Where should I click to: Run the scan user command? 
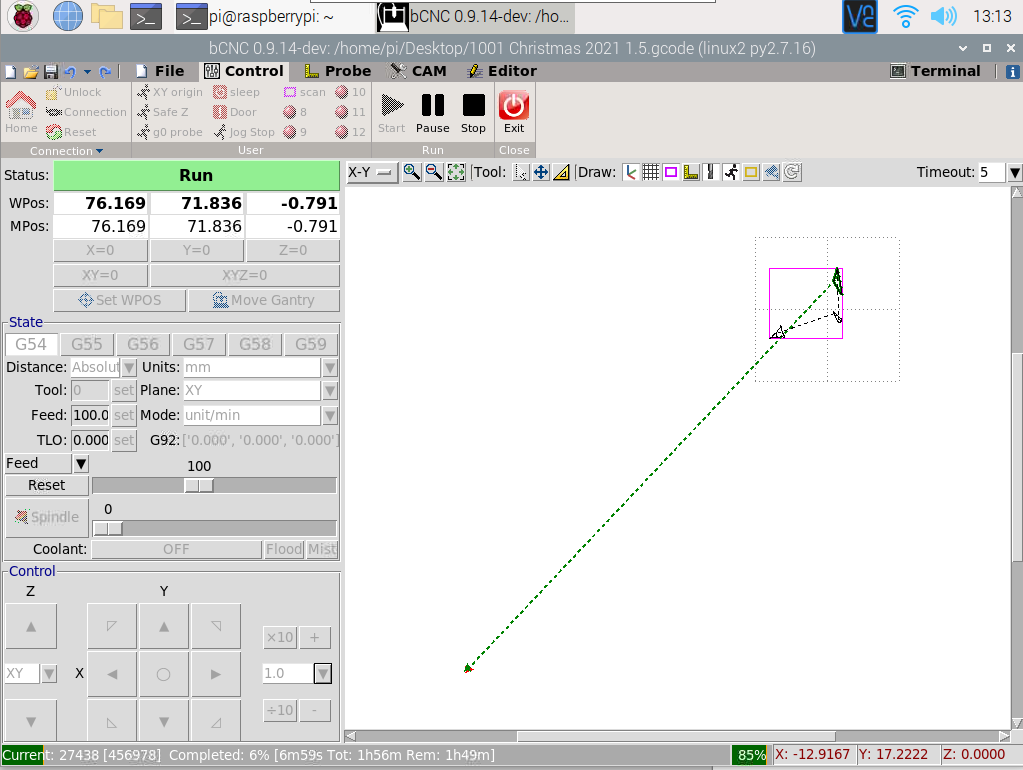(304, 92)
